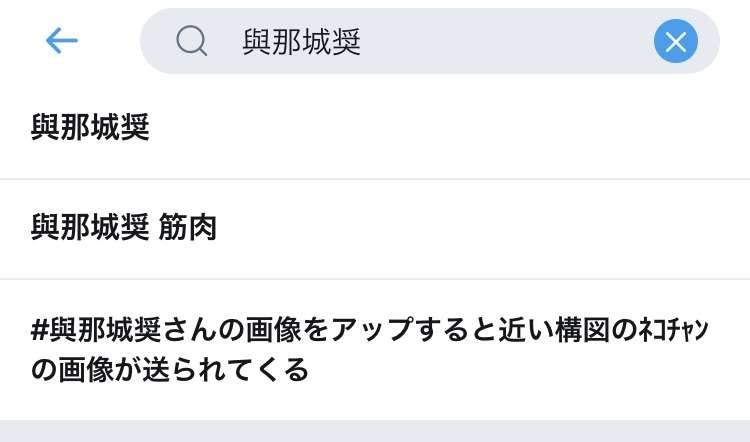
Task: Tap the left-pointing arrow at the top left
Action: 62,41
